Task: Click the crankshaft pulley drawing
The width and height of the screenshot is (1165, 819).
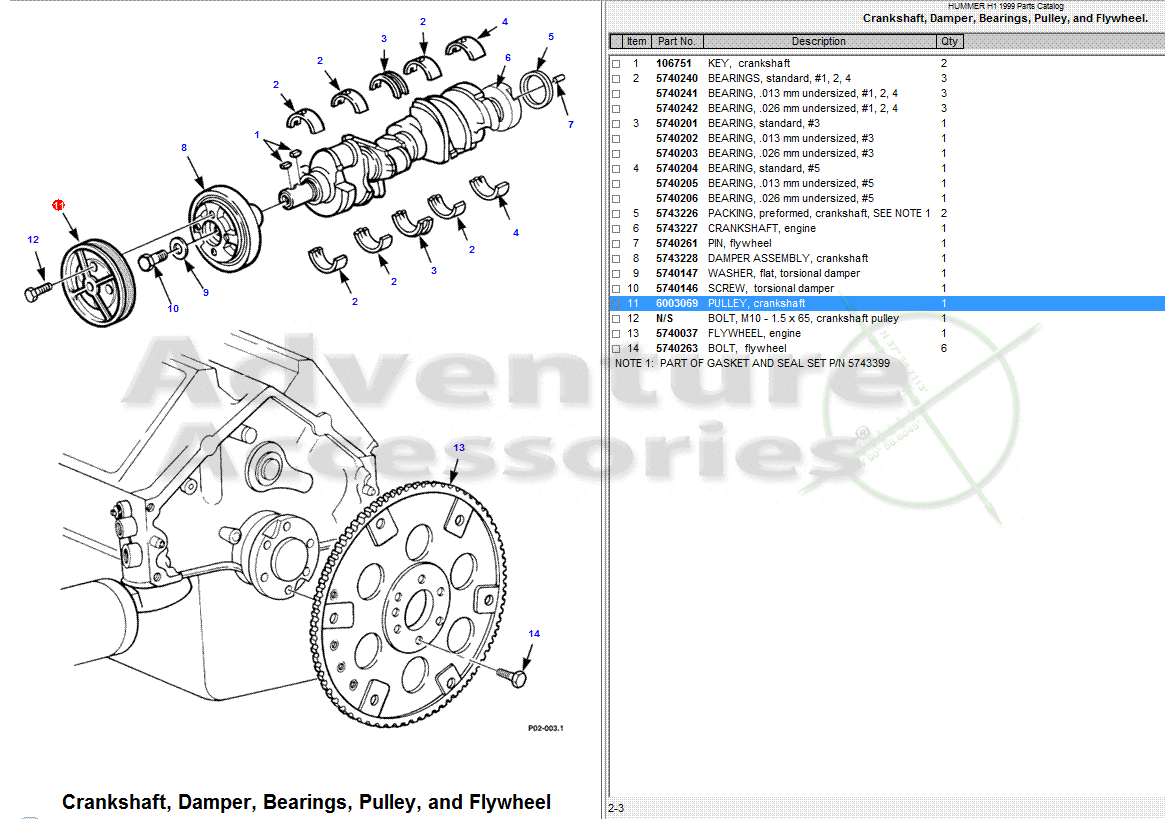Action: pyautogui.click(x=97, y=282)
